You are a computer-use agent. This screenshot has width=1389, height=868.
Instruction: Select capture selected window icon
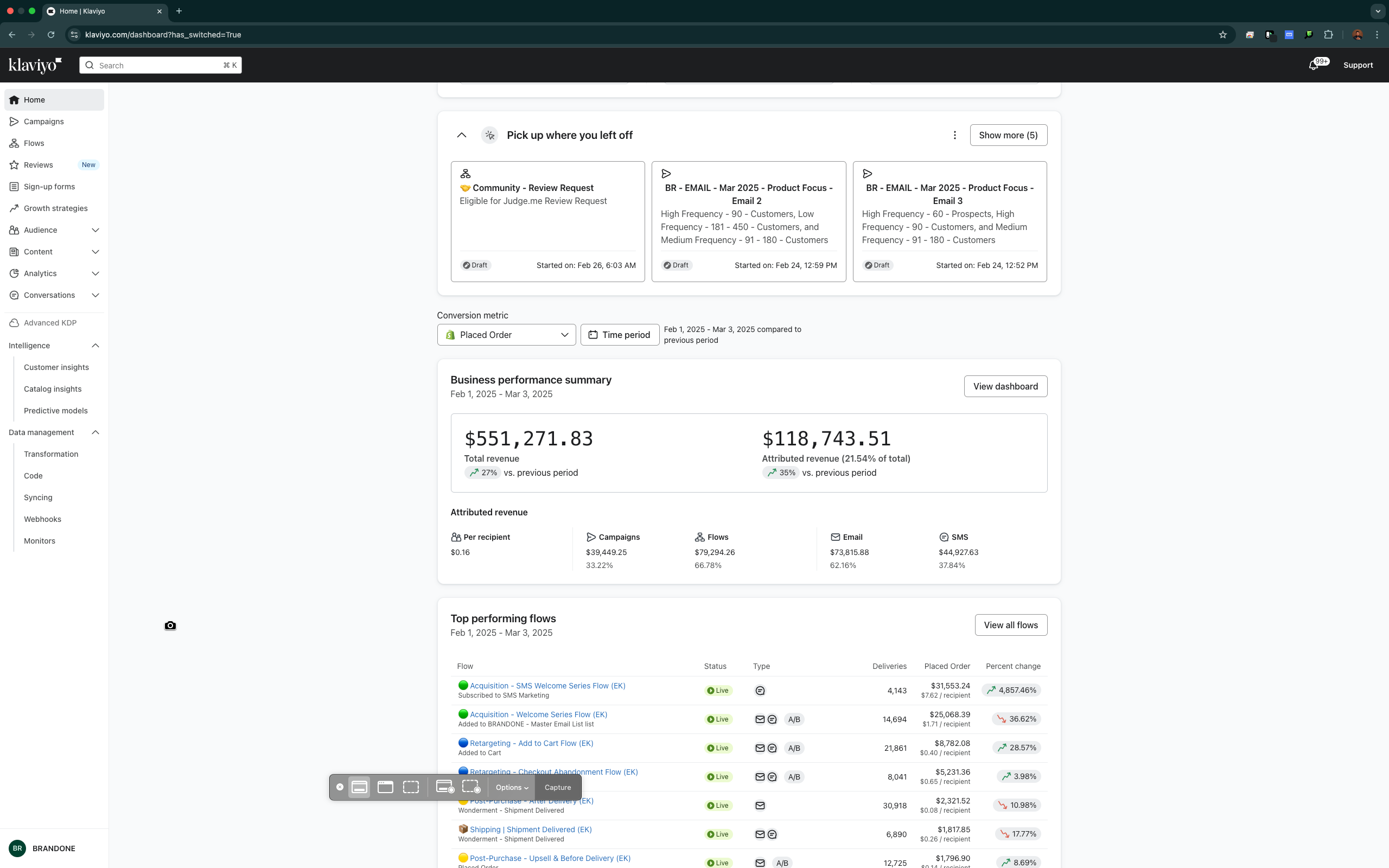pyautogui.click(x=385, y=787)
